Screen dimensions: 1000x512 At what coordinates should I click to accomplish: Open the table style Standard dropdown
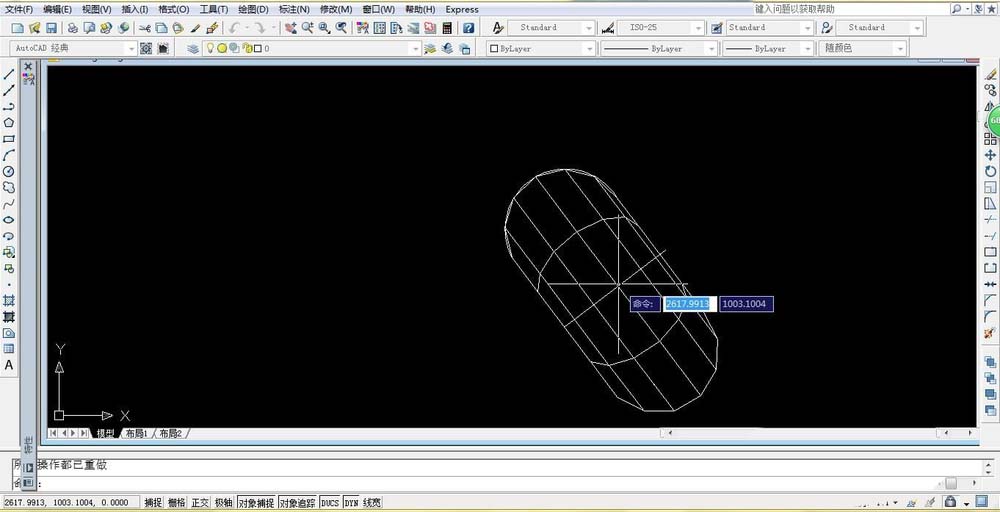pos(770,28)
